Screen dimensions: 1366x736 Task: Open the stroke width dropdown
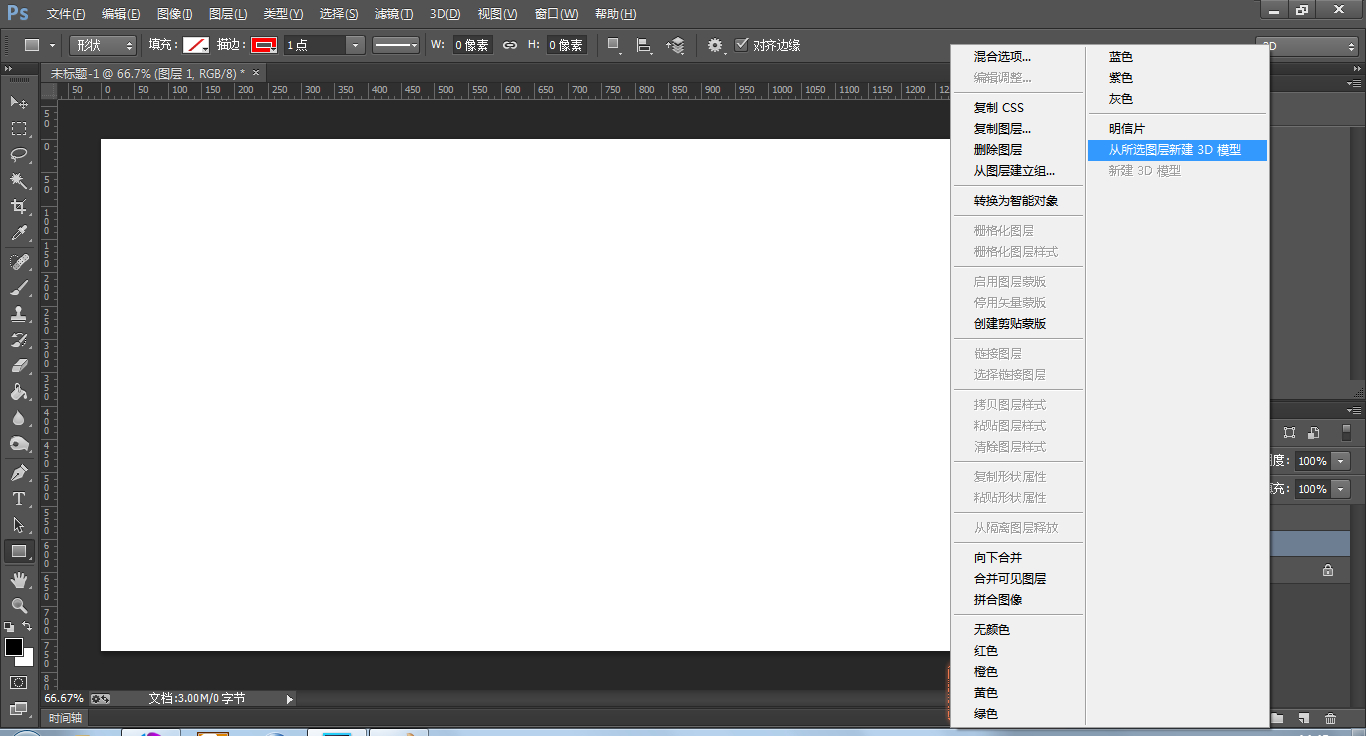356,45
